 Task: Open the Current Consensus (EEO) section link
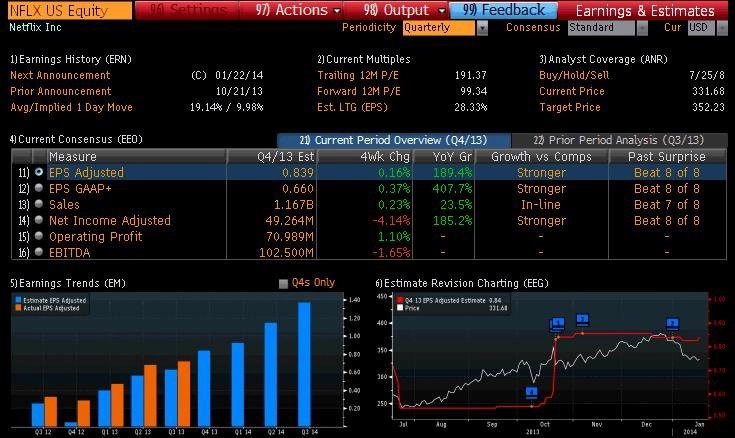pos(76,139)
